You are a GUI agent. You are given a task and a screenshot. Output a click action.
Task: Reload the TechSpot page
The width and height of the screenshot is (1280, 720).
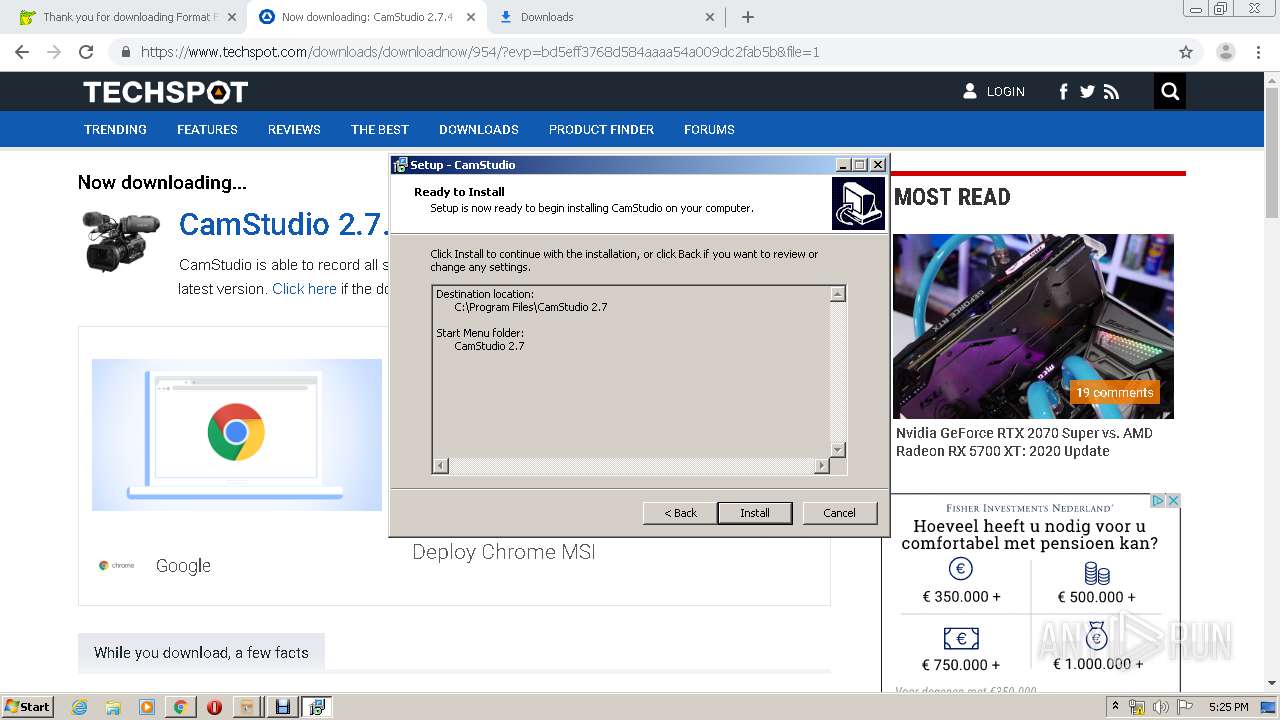86,52
